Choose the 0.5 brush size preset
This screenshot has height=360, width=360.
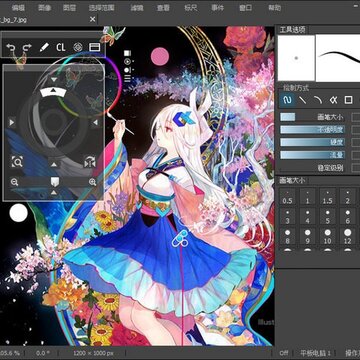[x=287, y=197]
